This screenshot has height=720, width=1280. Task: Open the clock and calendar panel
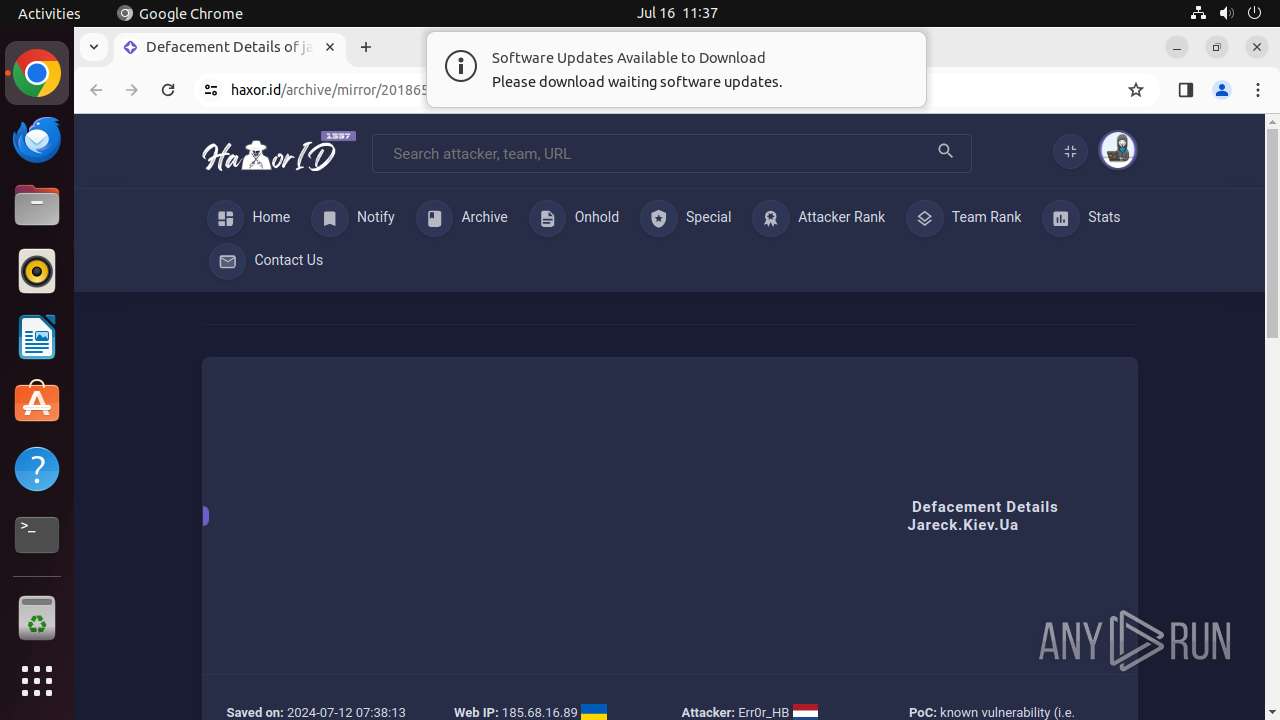pos(677,13)
